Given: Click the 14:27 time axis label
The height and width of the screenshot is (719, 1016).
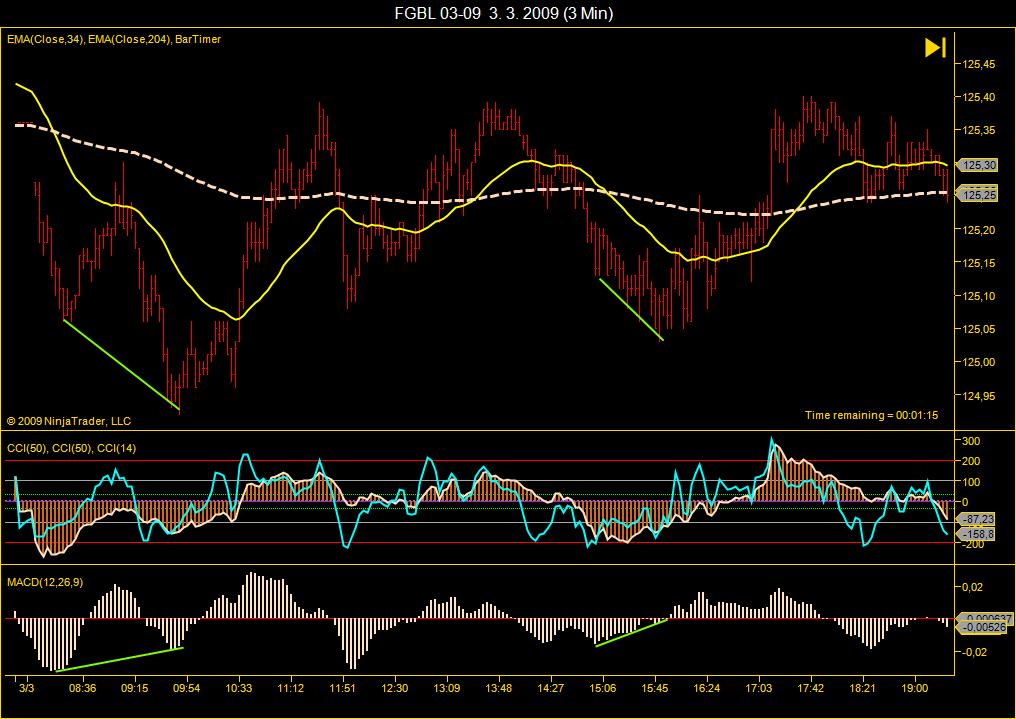Looking at the screenshot, I should pos(550,688).
